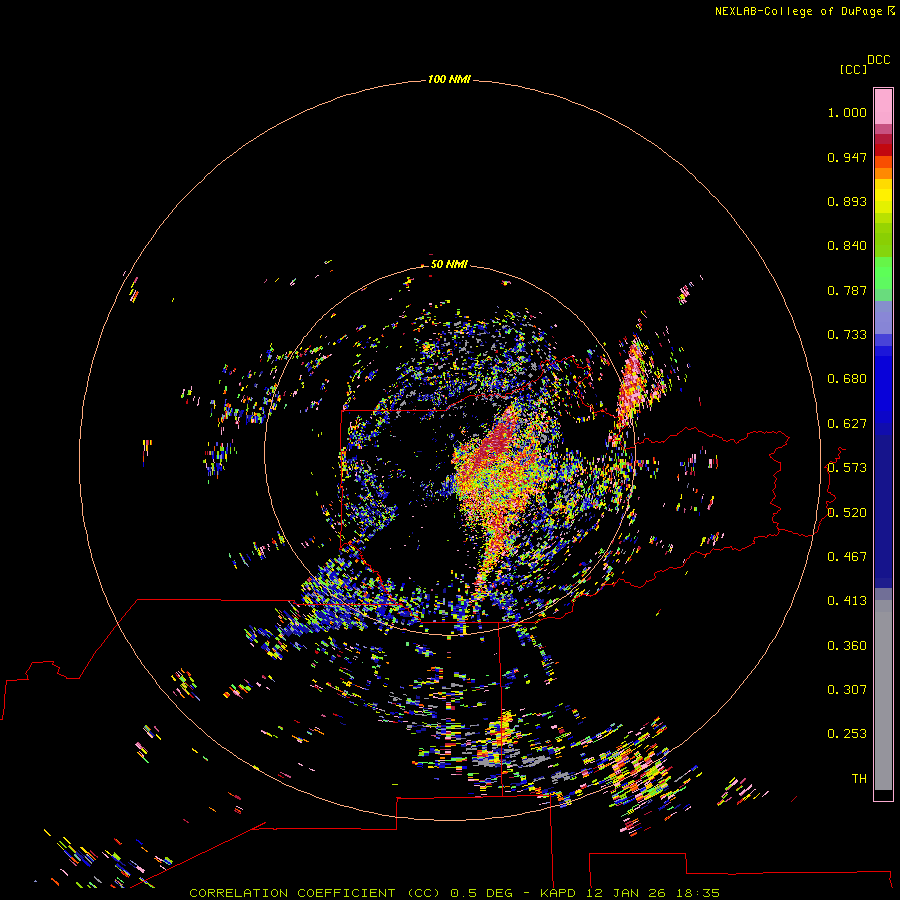900x900 pixels.
Task: Click the 0.573 scale value
Action: 847,468
